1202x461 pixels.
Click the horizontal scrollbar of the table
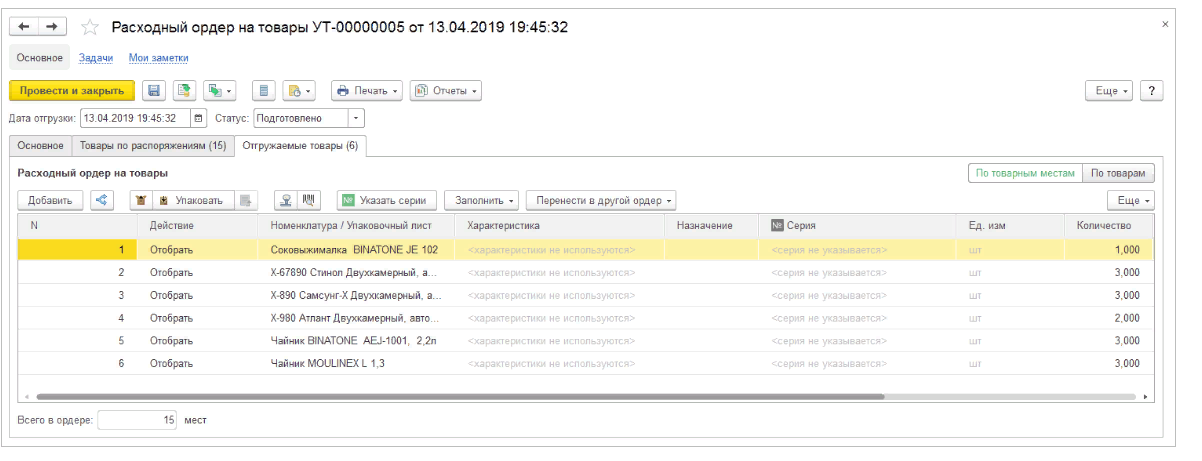tap(460, 397)
